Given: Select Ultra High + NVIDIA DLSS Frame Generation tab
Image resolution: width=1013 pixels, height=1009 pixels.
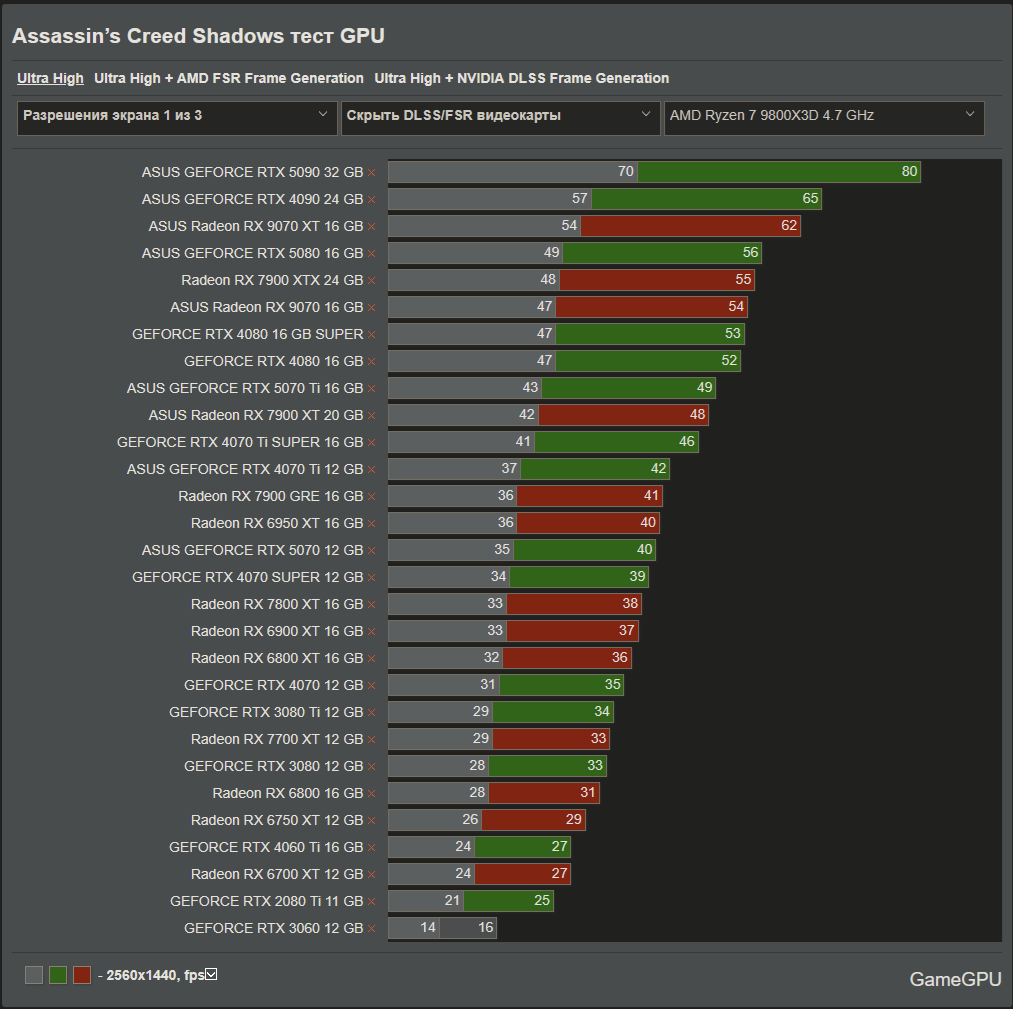Looking at the screenshot, I should 521,78.
